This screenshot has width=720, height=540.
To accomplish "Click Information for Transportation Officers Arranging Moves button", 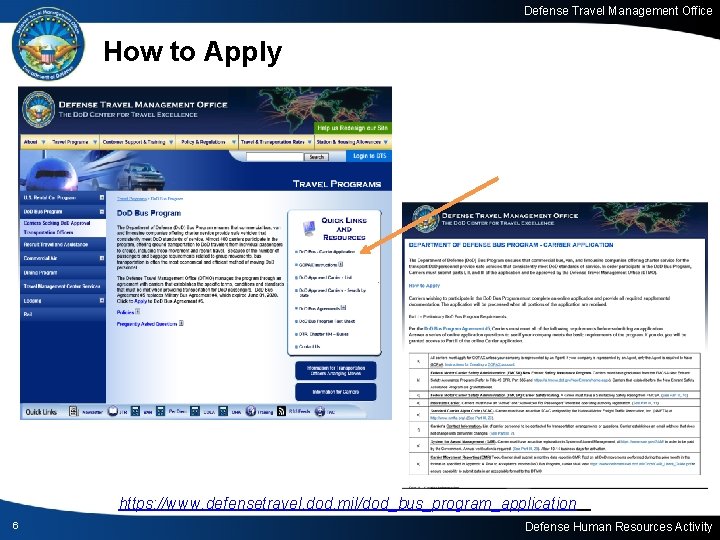I will 336,371.
